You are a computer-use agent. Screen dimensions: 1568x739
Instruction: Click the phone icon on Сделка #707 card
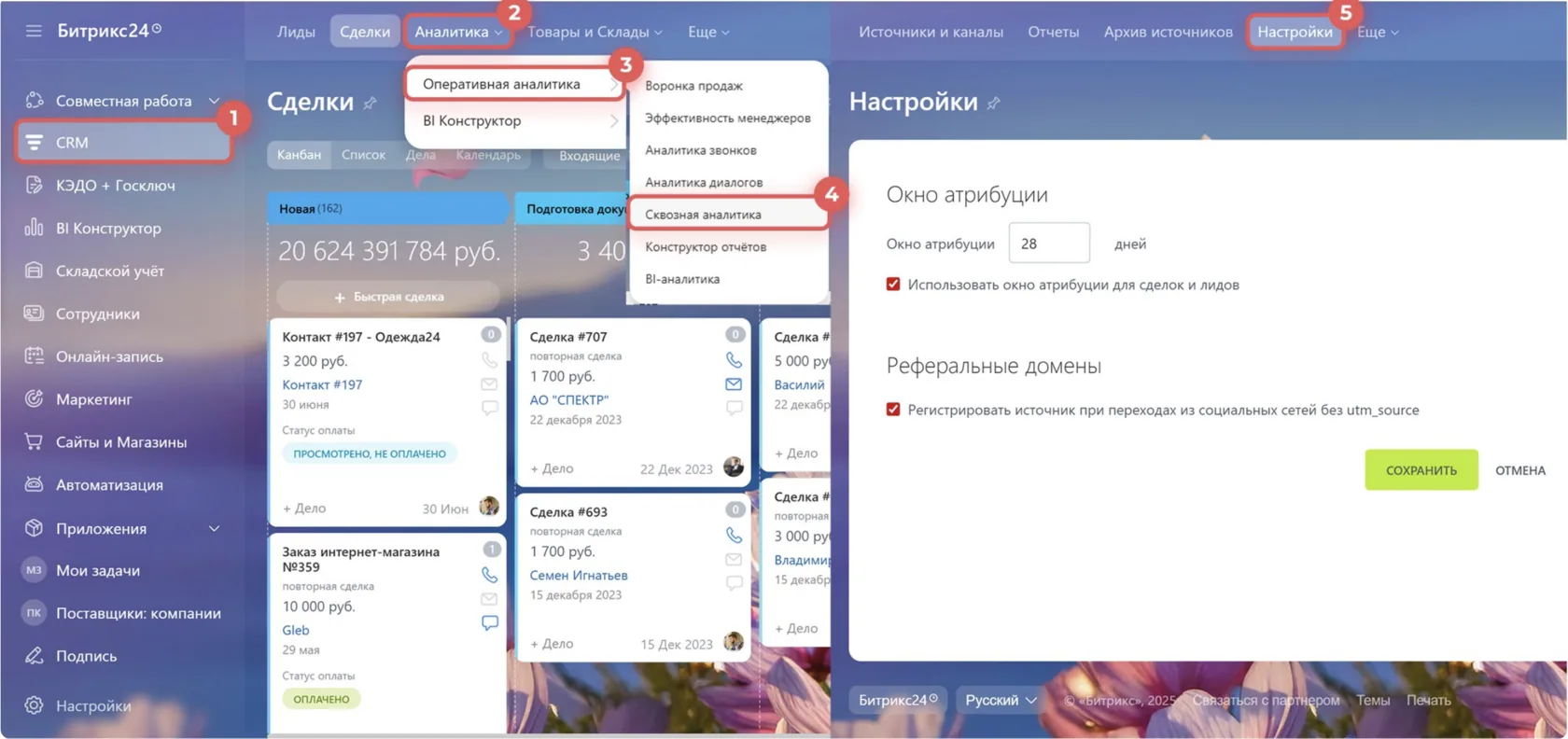[x=734, y=359]
